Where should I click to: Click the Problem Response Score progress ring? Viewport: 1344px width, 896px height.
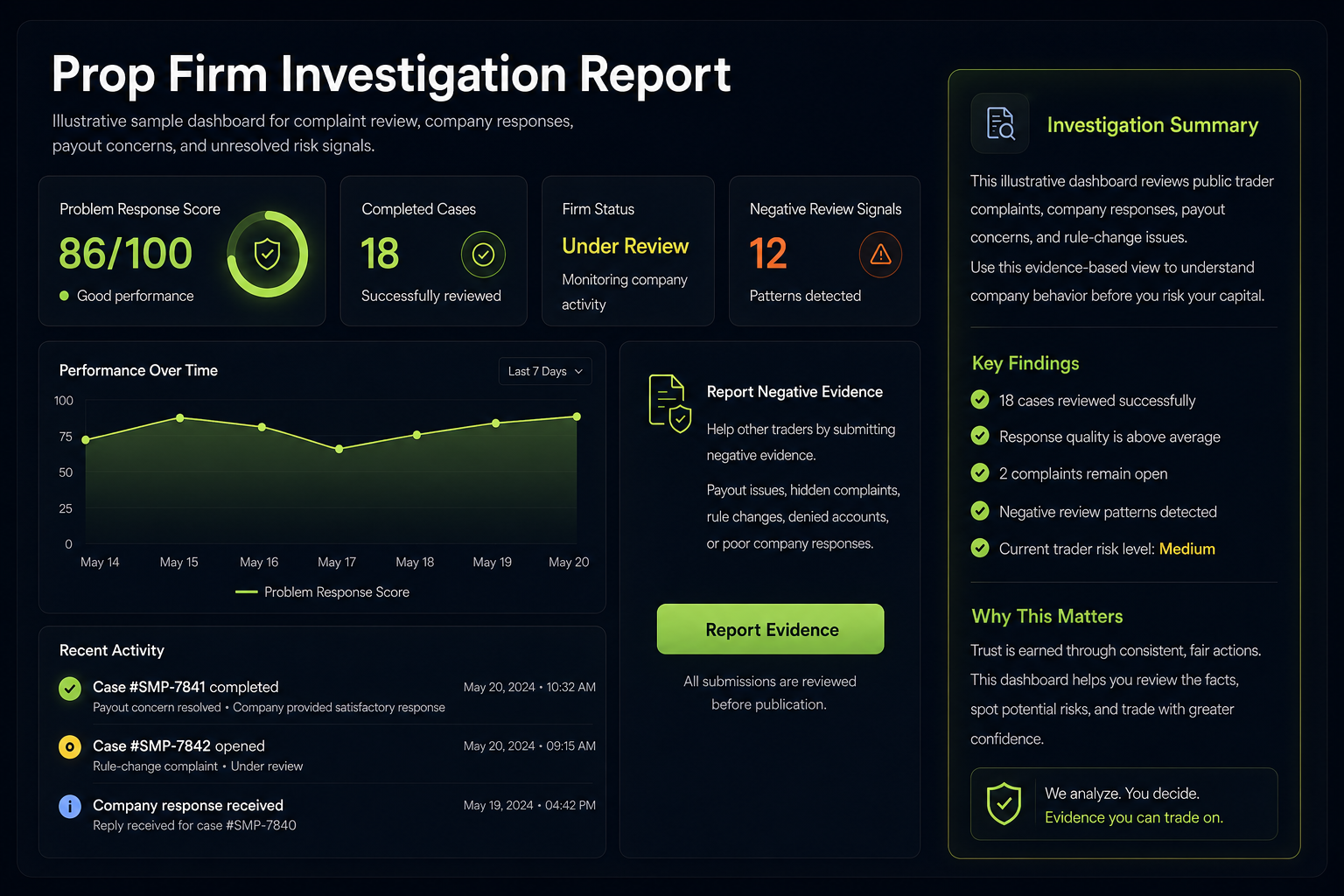click(x=267, y=255)
